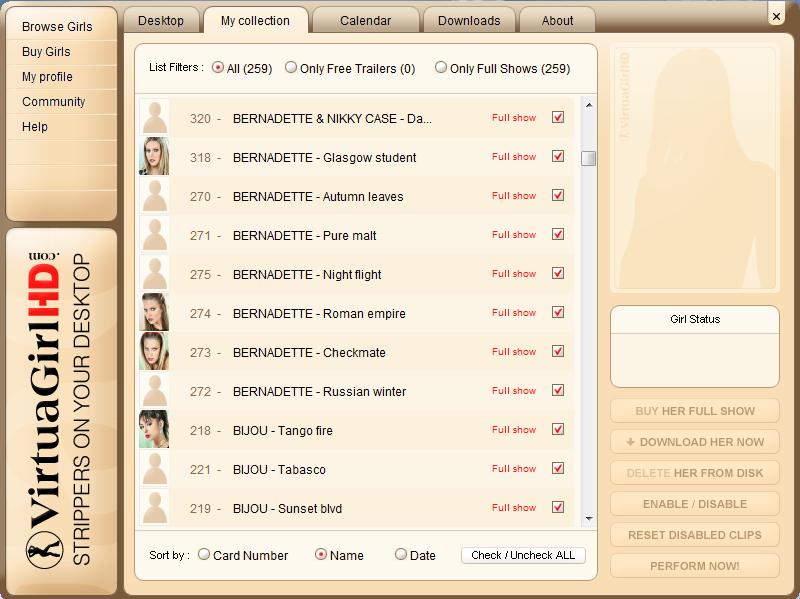
Task: Open Community from the left sidebar
Action: (54, 102)
